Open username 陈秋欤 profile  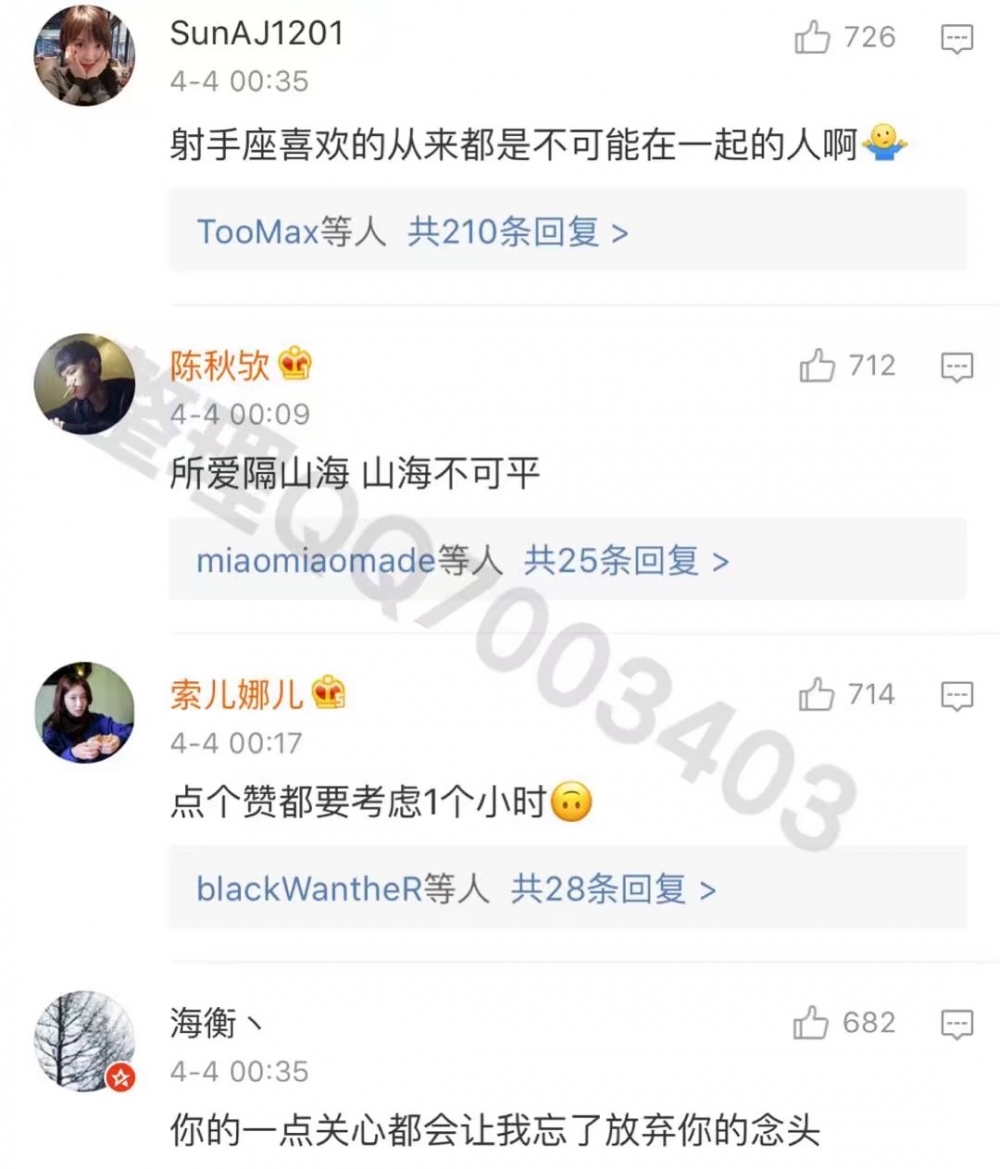[x=219, y=365]
